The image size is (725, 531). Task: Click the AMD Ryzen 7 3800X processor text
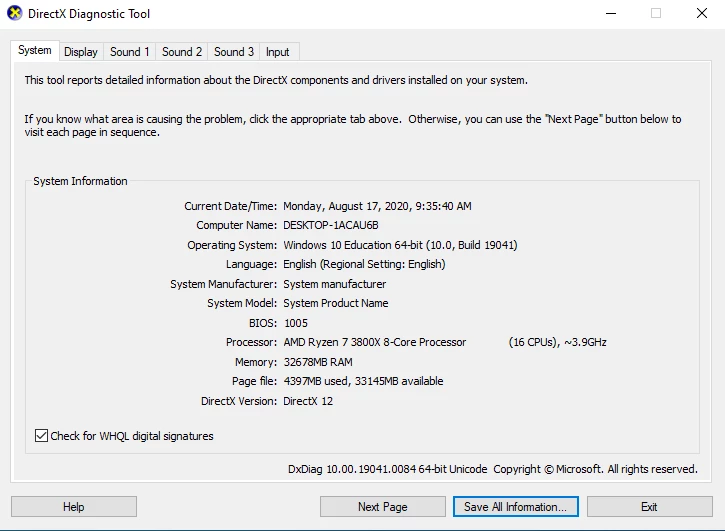375,342
